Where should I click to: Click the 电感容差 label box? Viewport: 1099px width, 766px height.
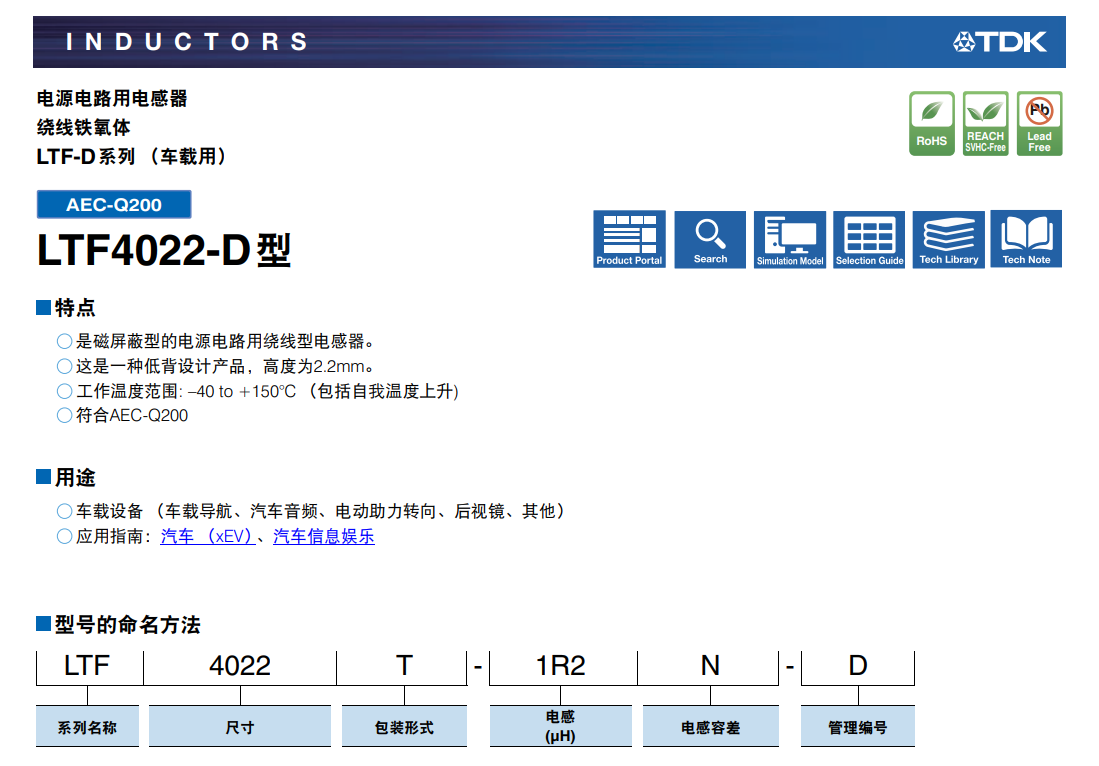(711, 727)
